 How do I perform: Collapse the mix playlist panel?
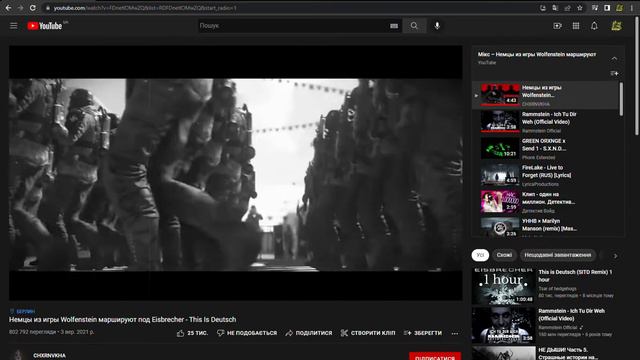click(614, 58)
